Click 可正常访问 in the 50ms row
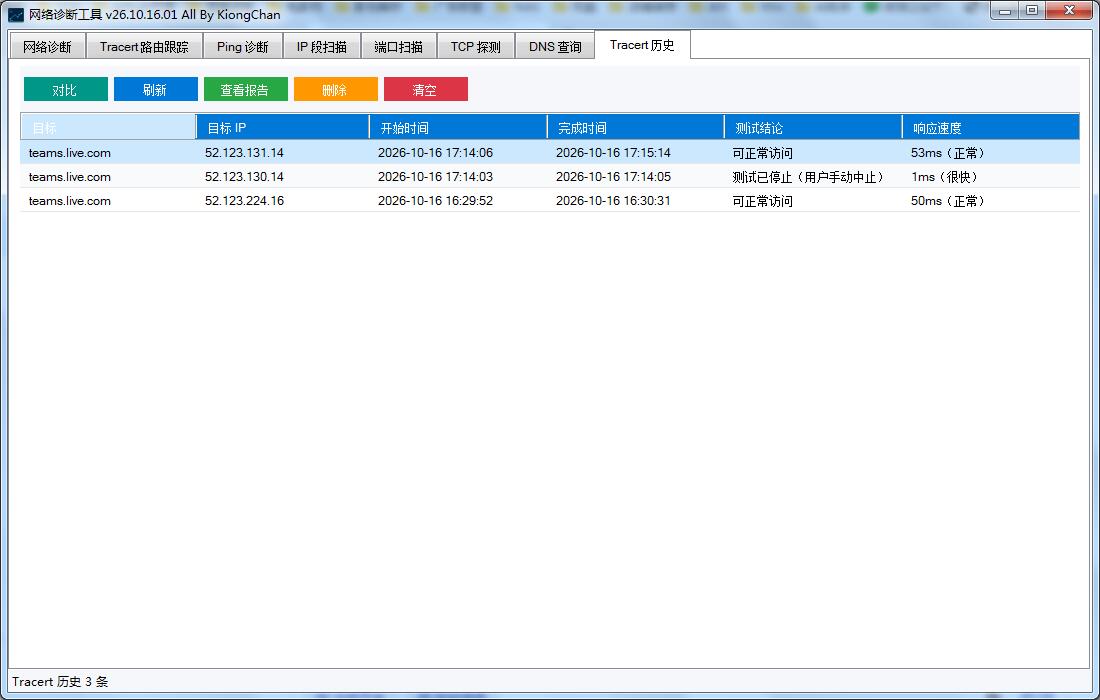 tap(763, 201)
